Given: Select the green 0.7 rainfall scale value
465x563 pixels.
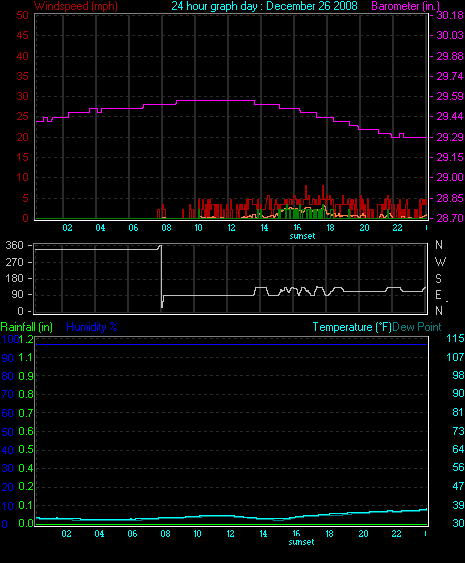Looking at the screenshot, I should (x=26, y=413).
